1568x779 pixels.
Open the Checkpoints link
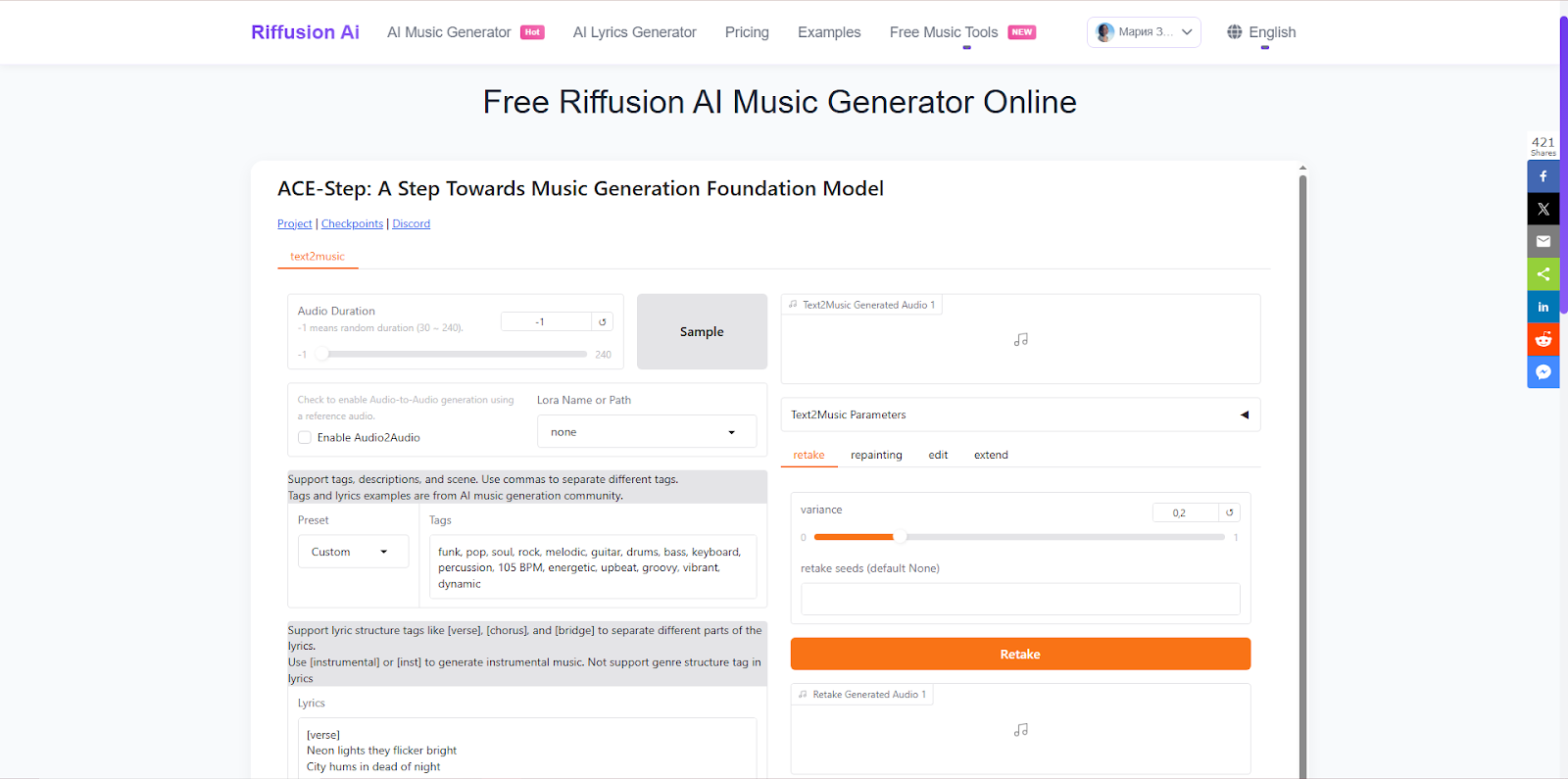[x=352, y=224]
